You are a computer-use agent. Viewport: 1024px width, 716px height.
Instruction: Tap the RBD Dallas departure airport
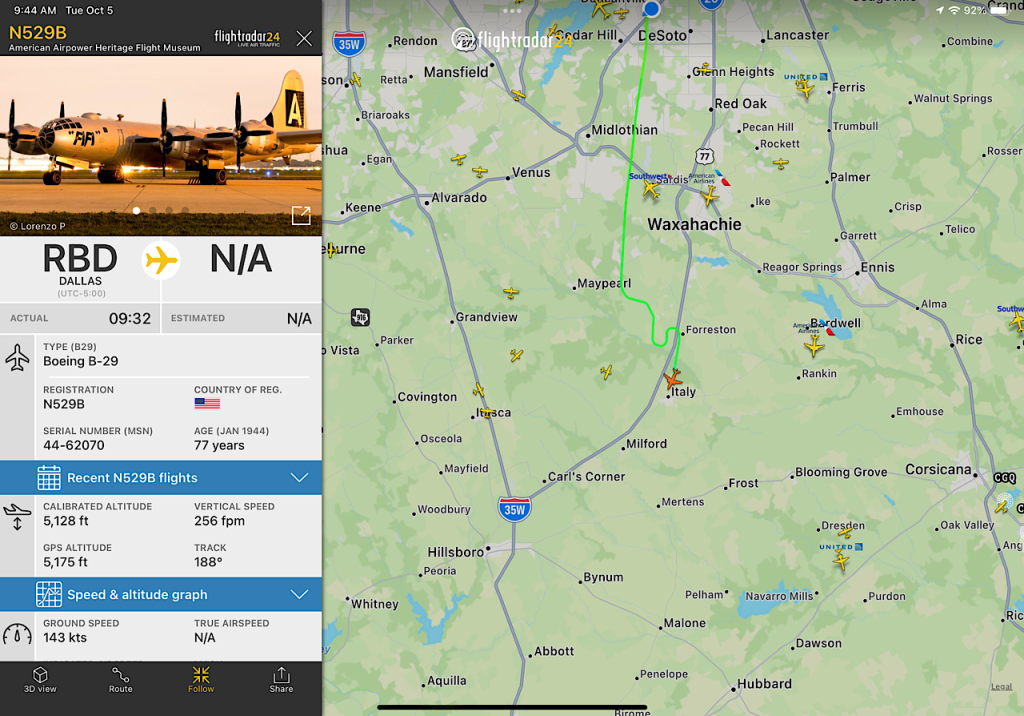tap(80, 269)
